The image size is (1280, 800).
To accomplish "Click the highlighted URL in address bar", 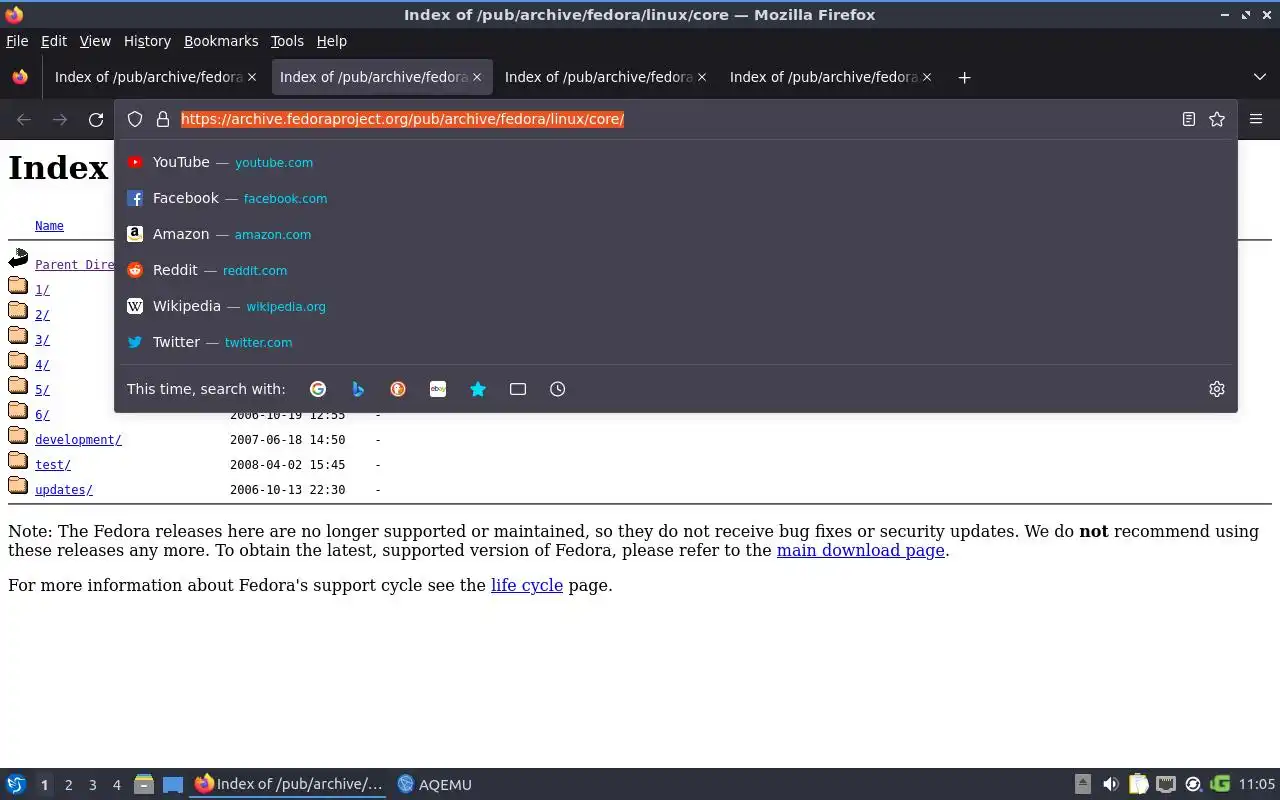I will (x=402, y=119).
